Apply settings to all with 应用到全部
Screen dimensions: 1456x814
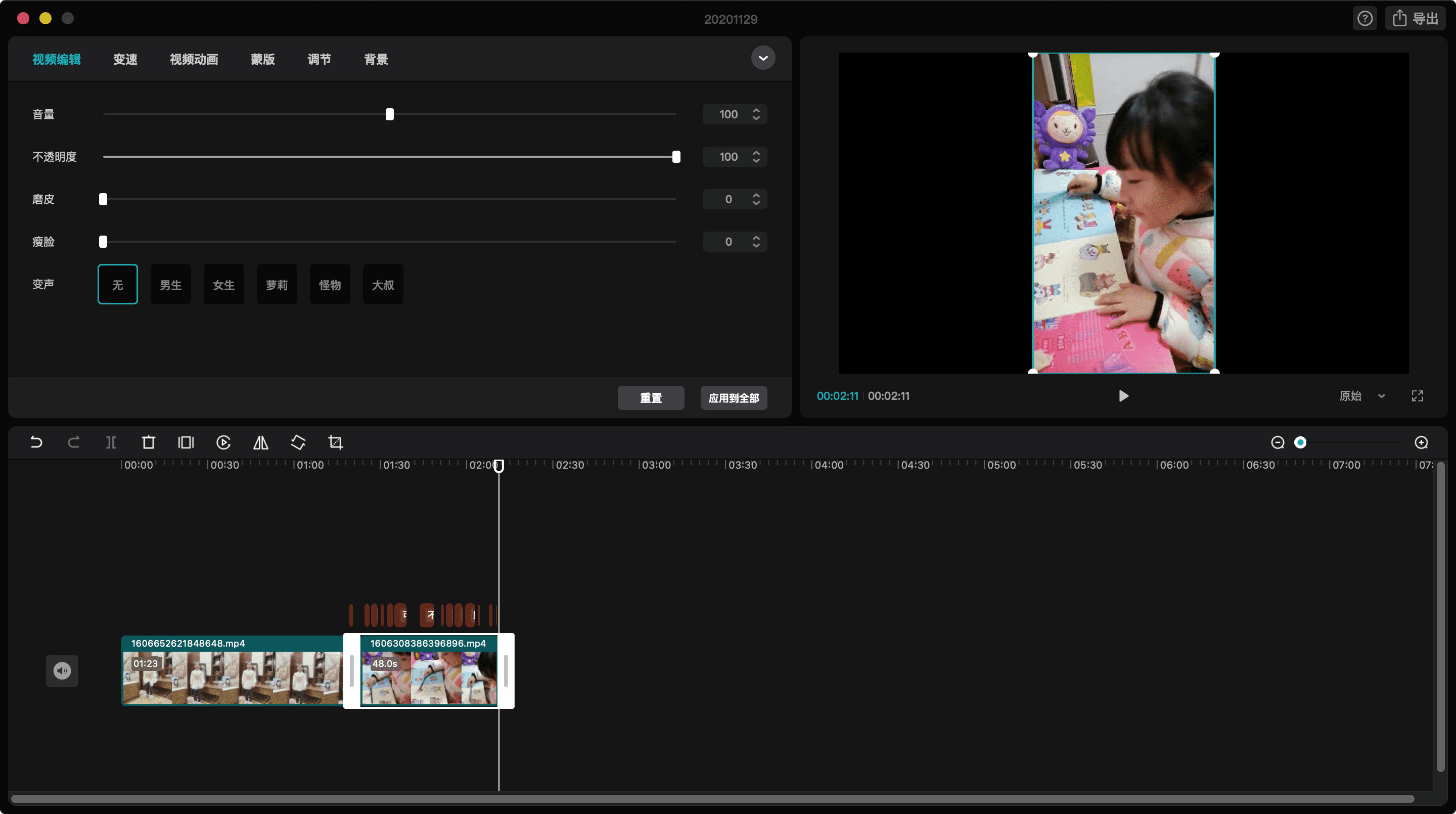click(734, 398)
